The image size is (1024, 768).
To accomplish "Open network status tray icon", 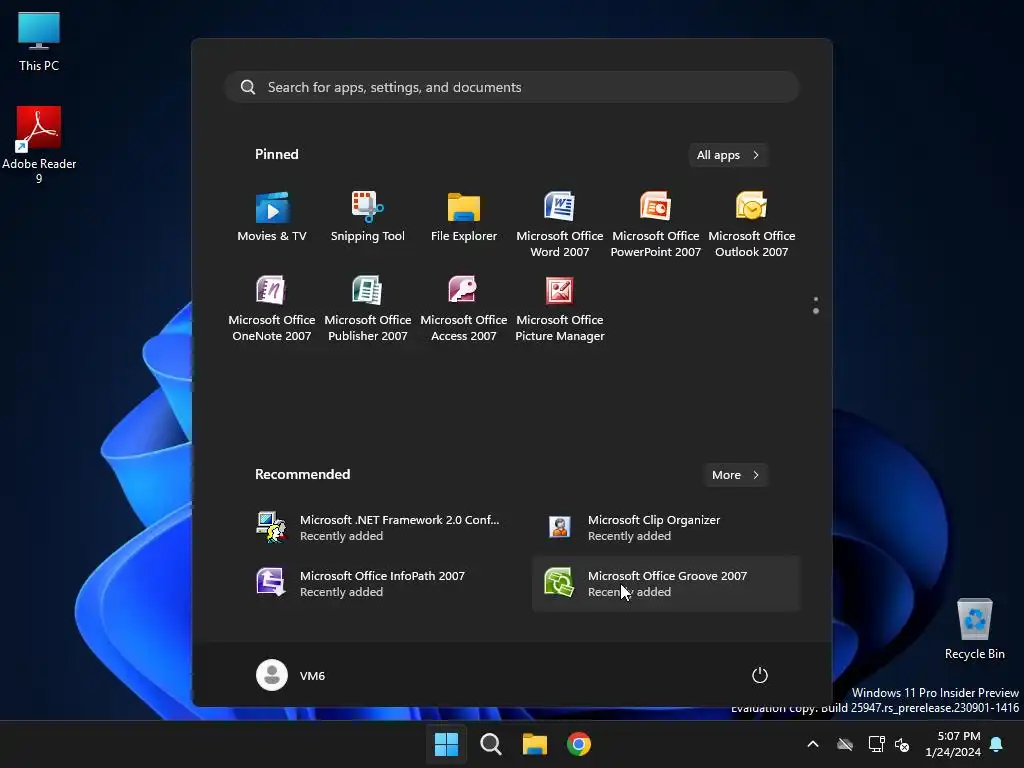I will (876, 744).
